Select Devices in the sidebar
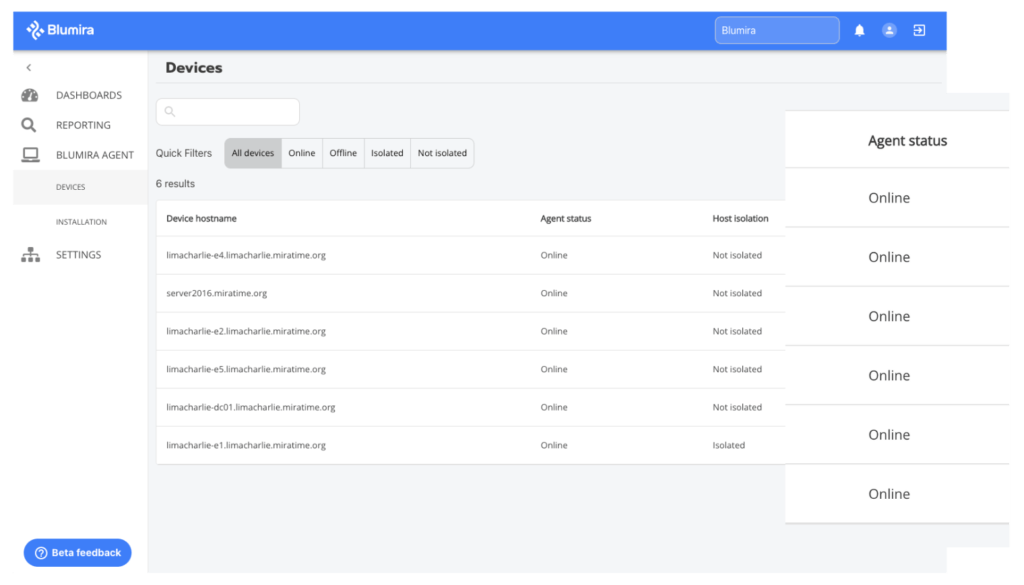Screen dimensions: 1024x585 pos(70,187)
